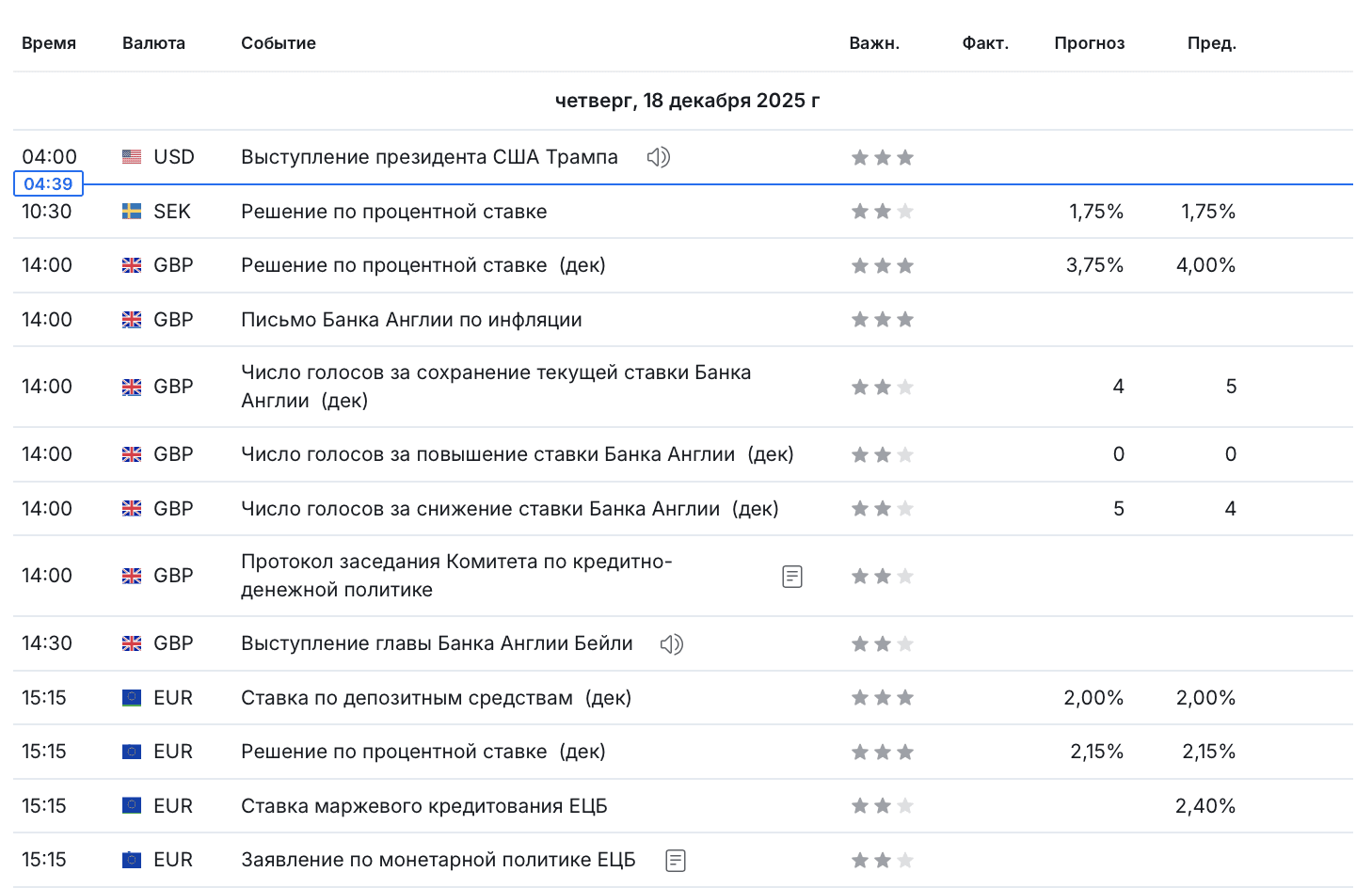Click importance stars for Trump speech row
Viewport: 1372px width, 888px height.
coord(883,157)
